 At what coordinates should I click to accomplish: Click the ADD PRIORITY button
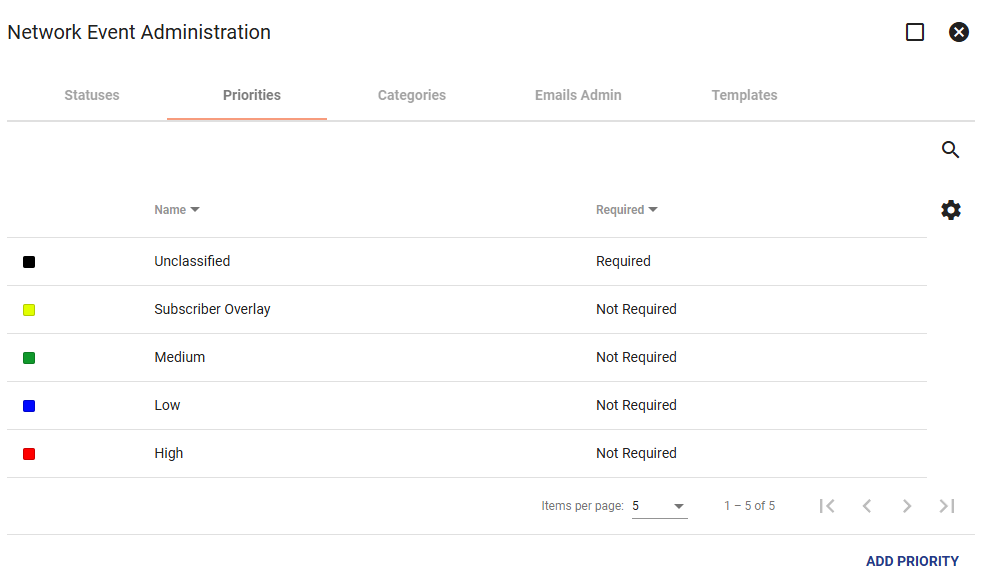pyautogui.click(x=912, y=561)
